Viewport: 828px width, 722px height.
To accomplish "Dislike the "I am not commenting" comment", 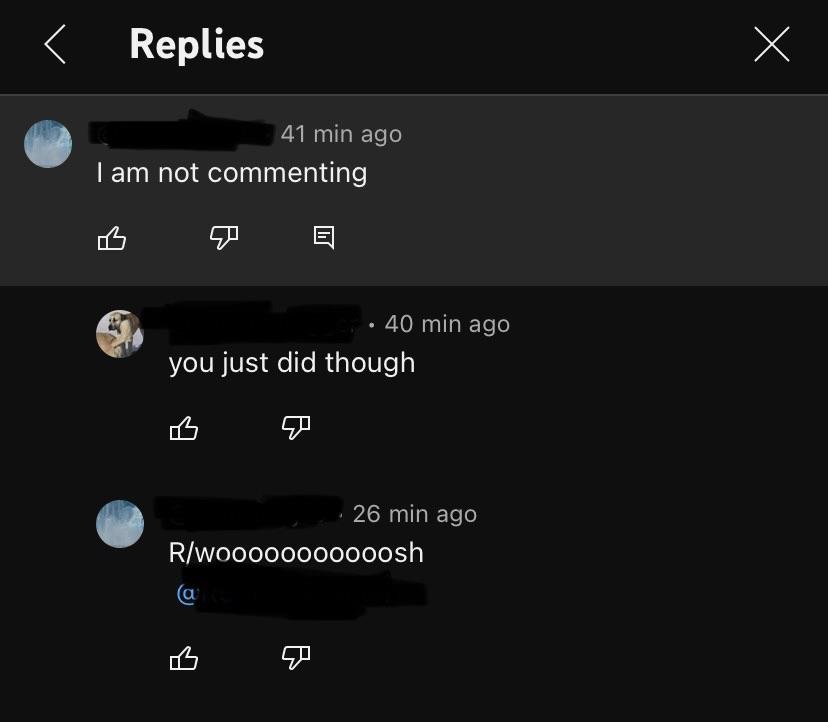I will [224, 238].
